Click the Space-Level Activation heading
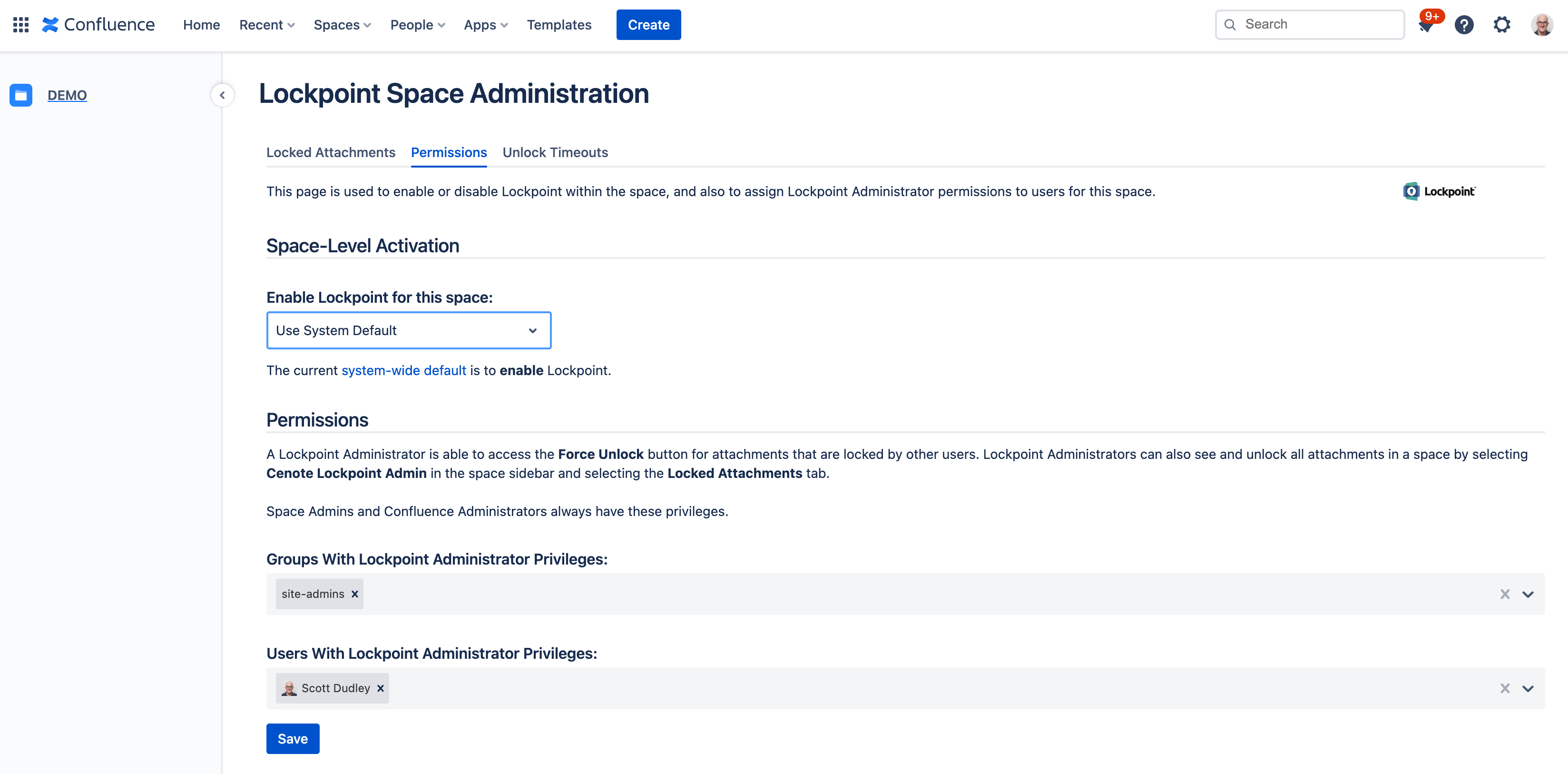 coord(363,246)
